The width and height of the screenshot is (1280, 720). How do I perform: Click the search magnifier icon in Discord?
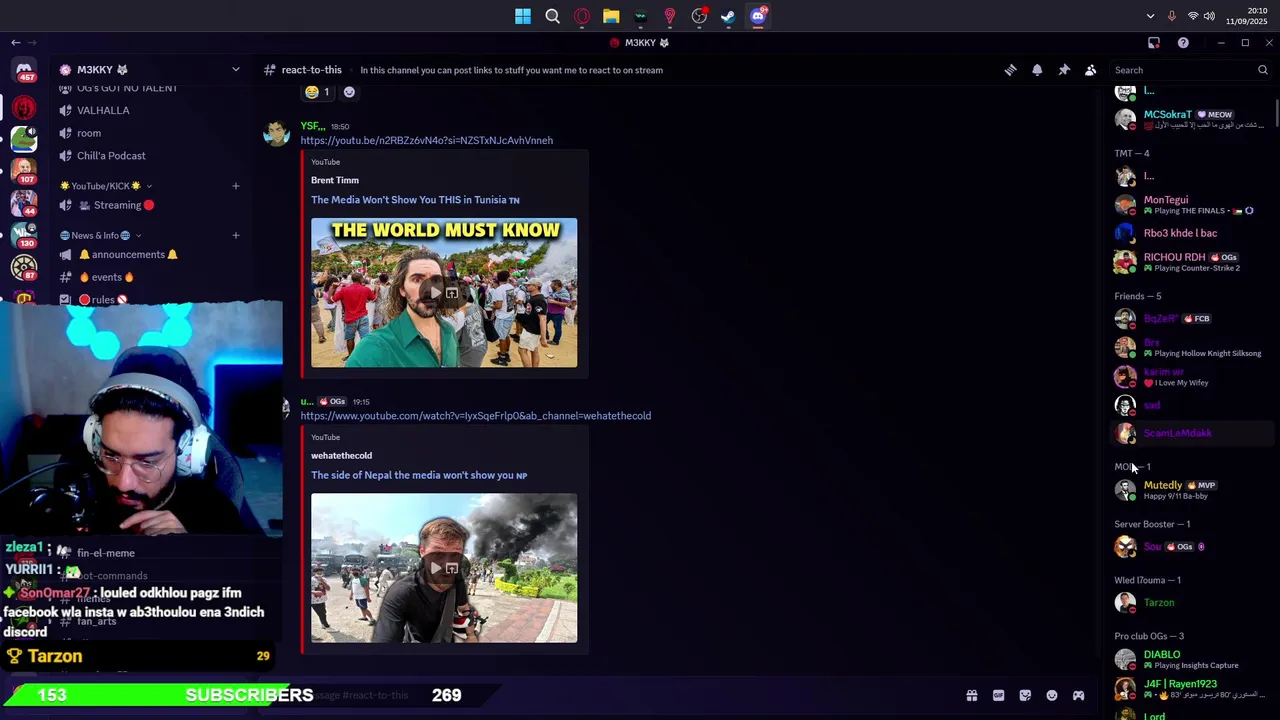pos(1262,70)
